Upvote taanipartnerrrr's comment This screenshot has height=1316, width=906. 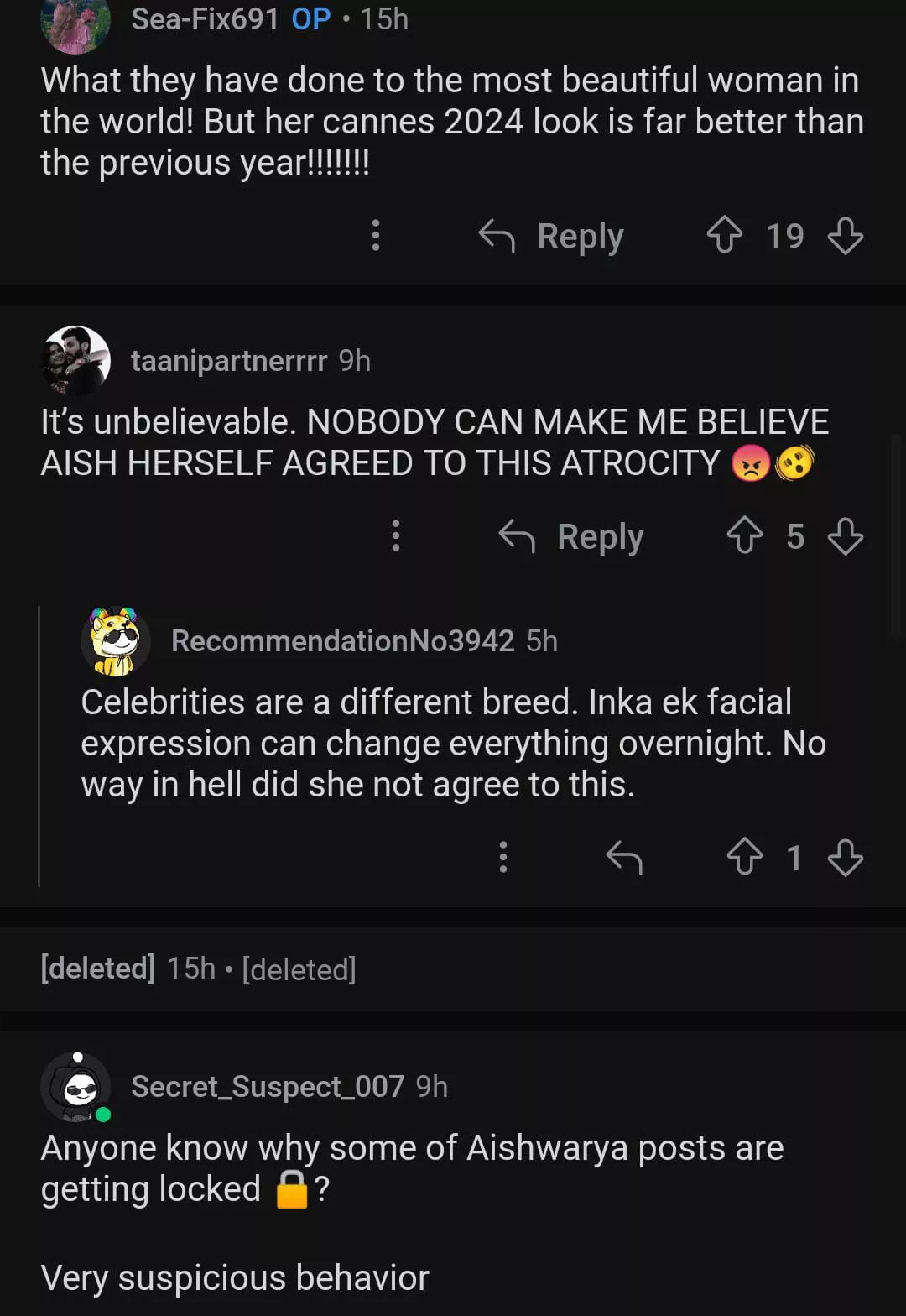point(745,535)
